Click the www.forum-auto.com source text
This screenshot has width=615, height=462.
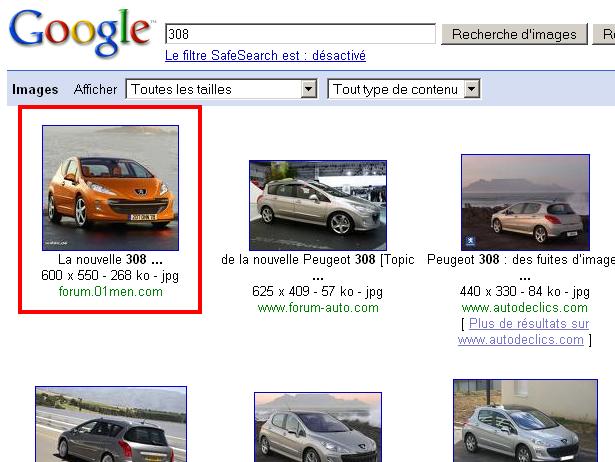(318, 307)
